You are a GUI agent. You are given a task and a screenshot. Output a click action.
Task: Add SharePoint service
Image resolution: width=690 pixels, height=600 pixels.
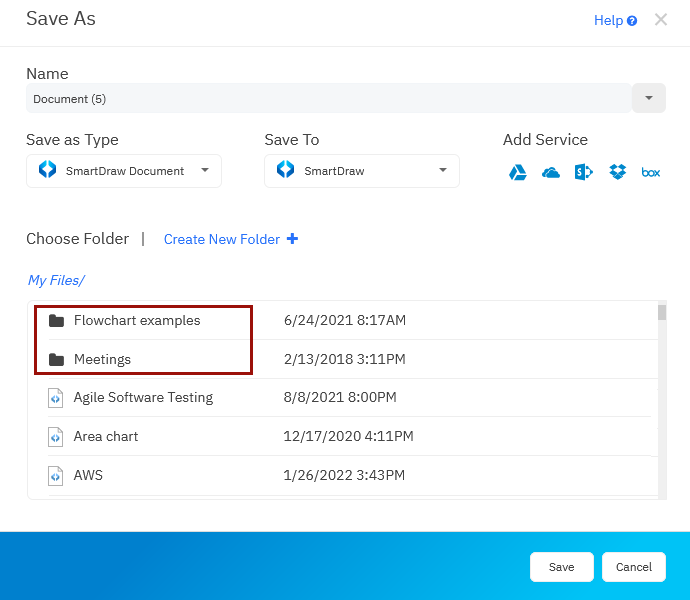pos(584,172)
